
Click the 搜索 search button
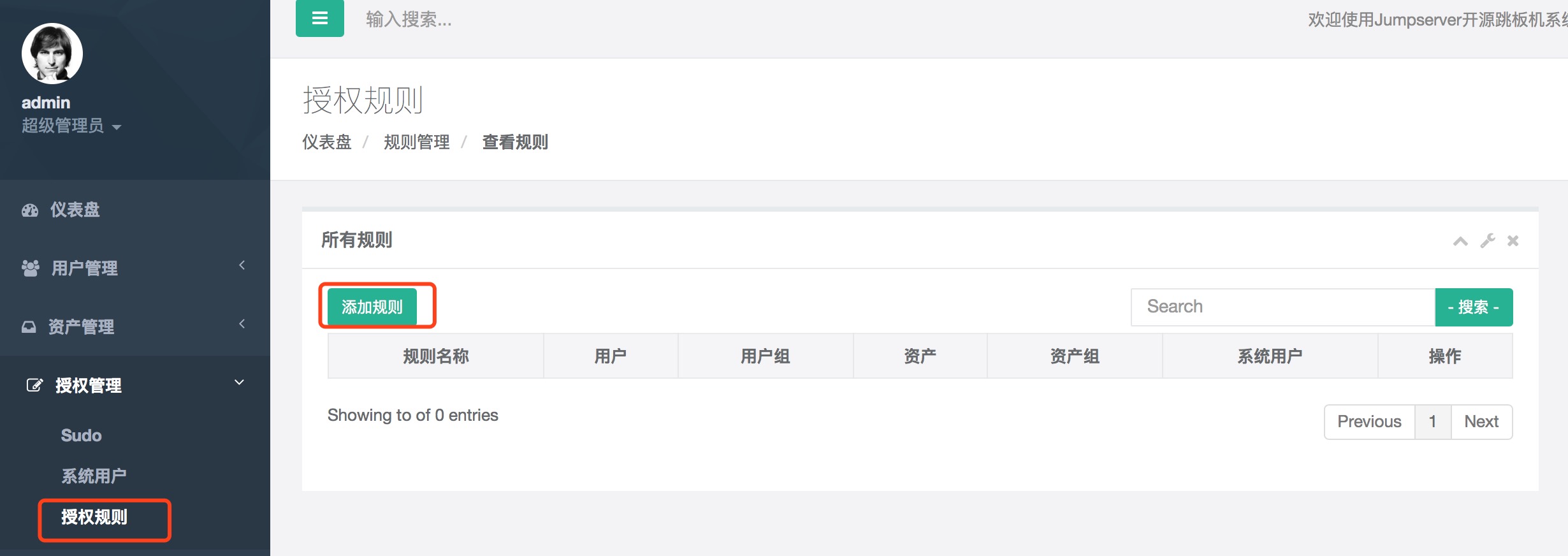(1473, 307)
